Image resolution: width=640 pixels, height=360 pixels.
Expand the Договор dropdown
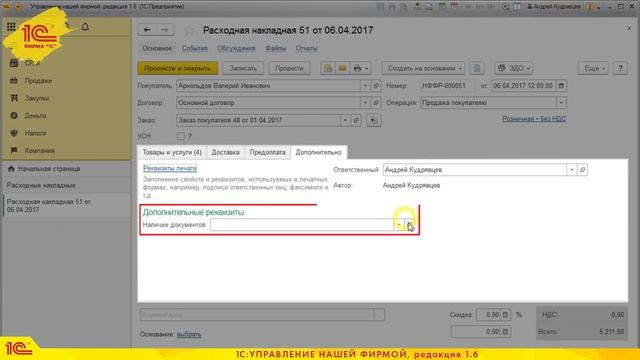(x=365, y=103)
